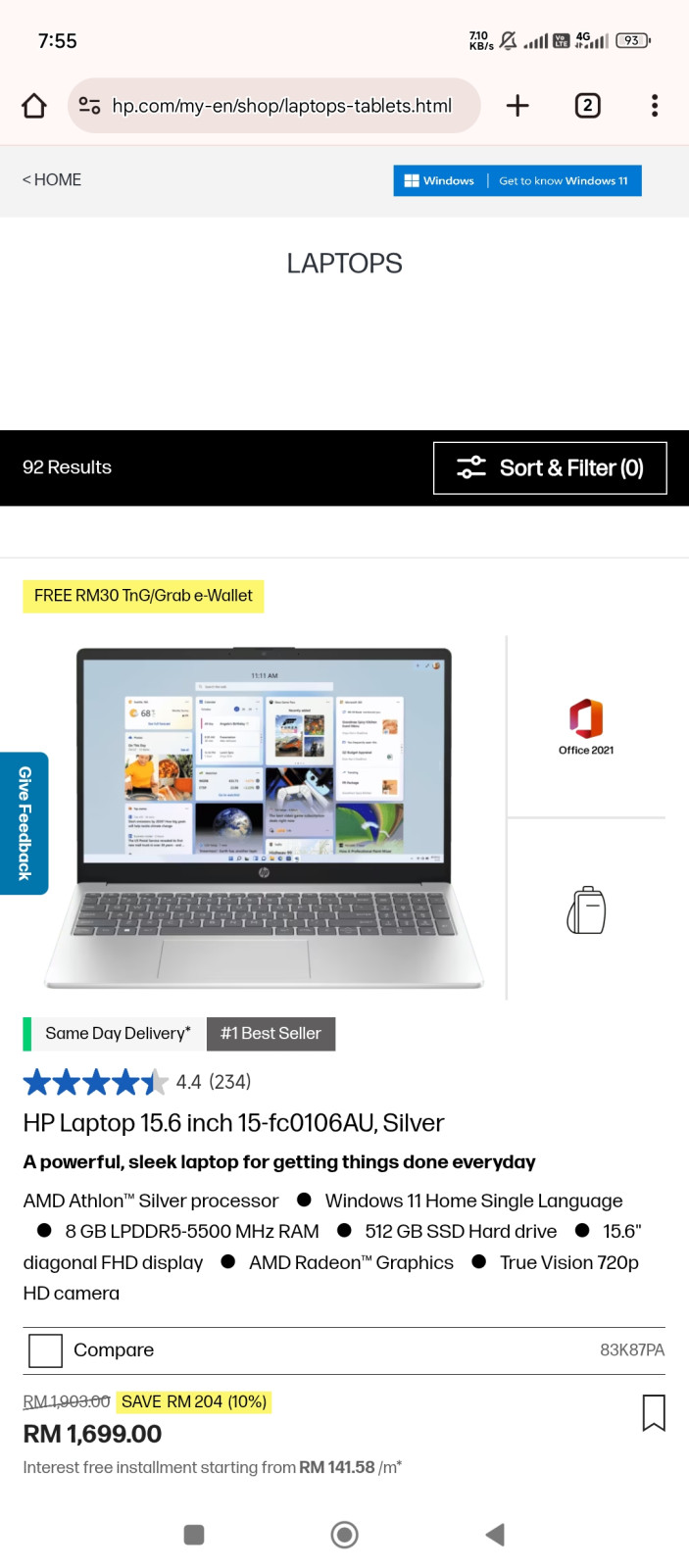689x1568 pixels.
Task: Tap the browser home icon
Action: click(x=34, y=106)
